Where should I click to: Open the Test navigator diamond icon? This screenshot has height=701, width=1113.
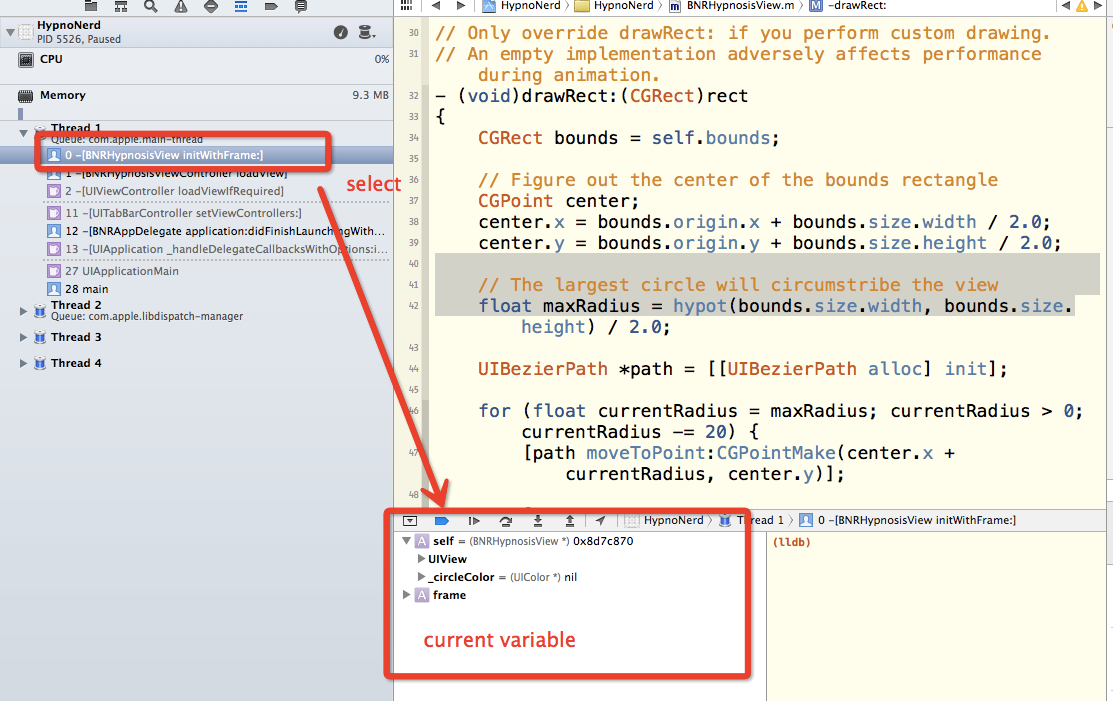[x=211, y=6]
